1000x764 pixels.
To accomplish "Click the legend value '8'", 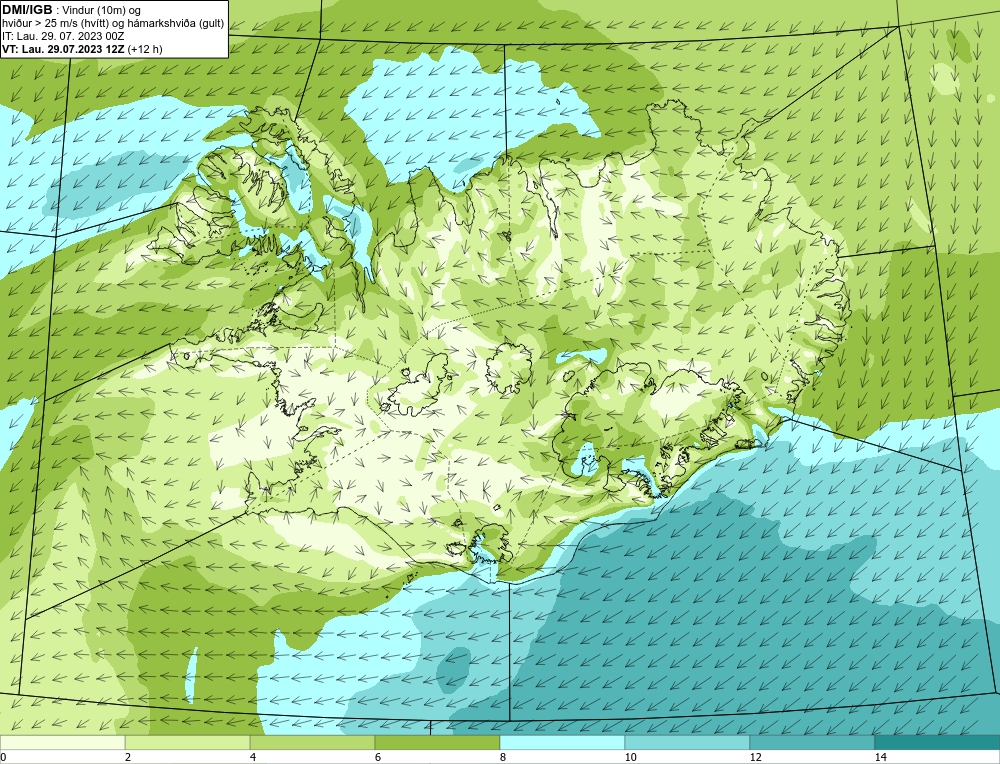I will [x=503, y=757].
